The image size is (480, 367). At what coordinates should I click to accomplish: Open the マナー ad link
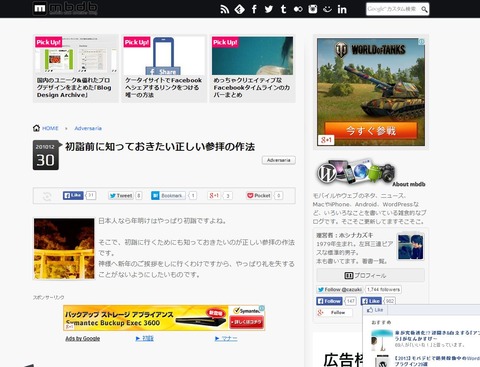coord(226,338)
